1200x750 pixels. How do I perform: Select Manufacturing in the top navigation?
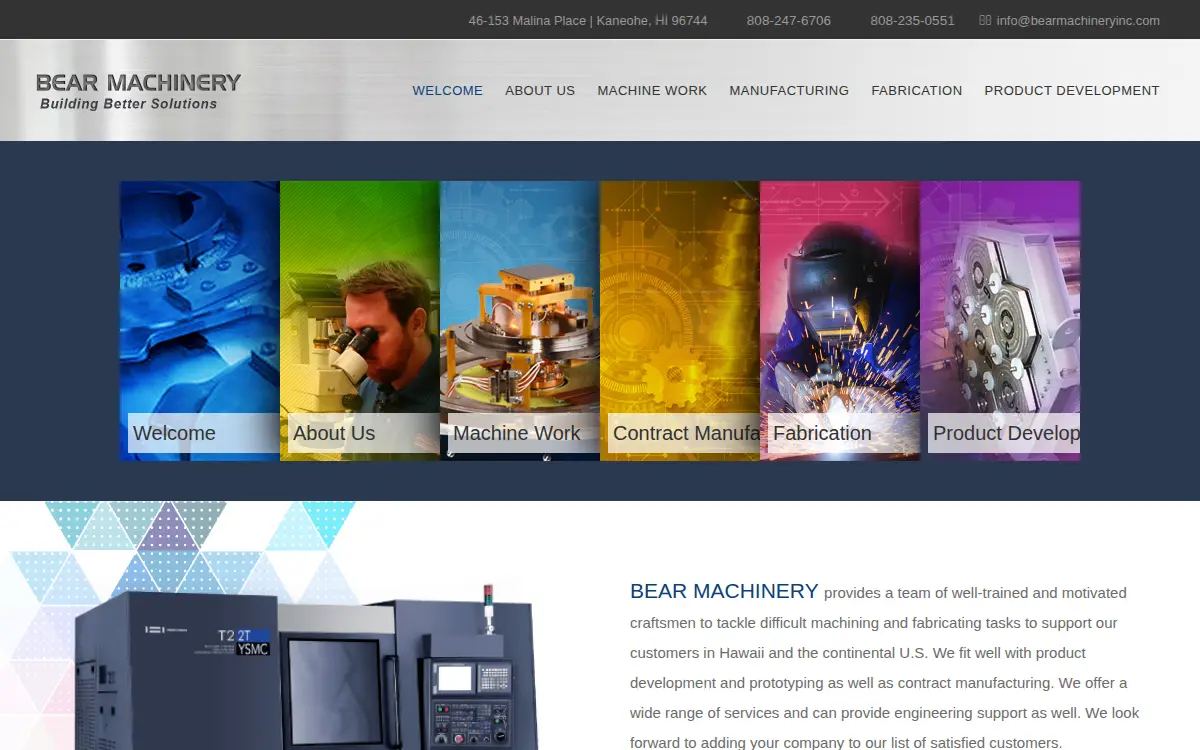tap(789, 90)
